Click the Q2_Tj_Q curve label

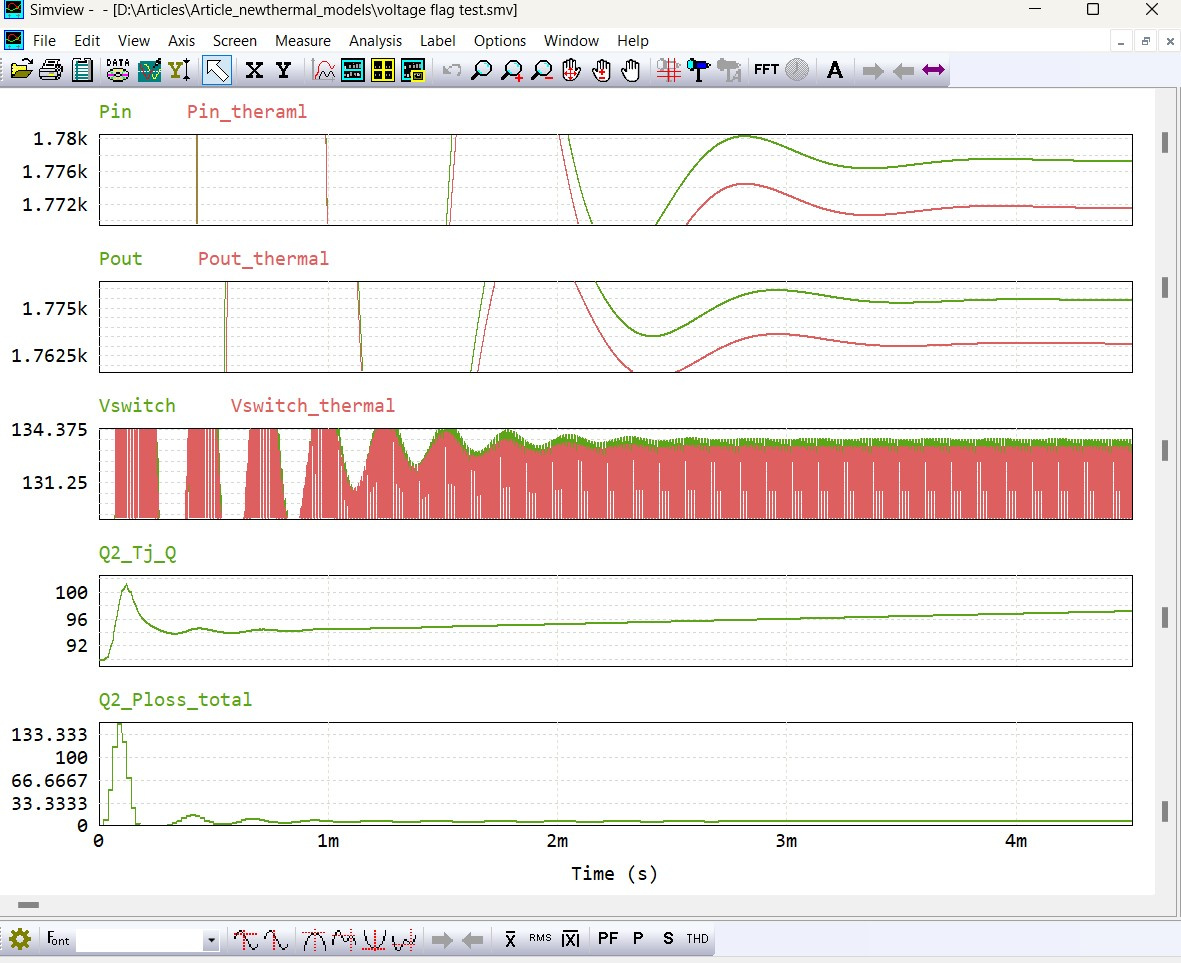[138, 553]
